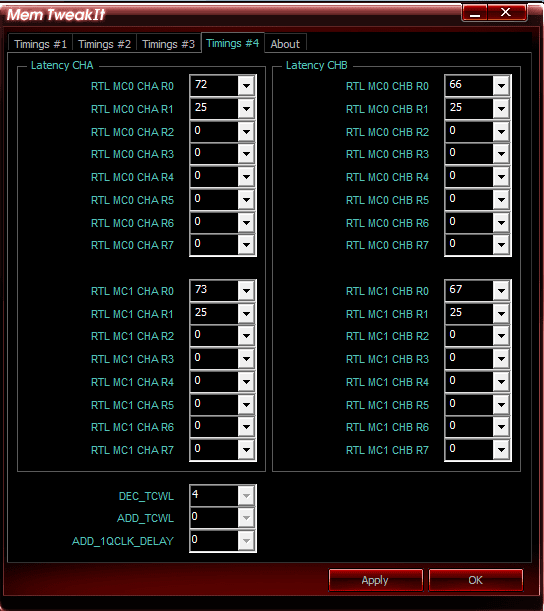Switch to the Timings #1 tab
This screenshot has height=611, width=544.
pyautogui.click(x=40, y=44)
